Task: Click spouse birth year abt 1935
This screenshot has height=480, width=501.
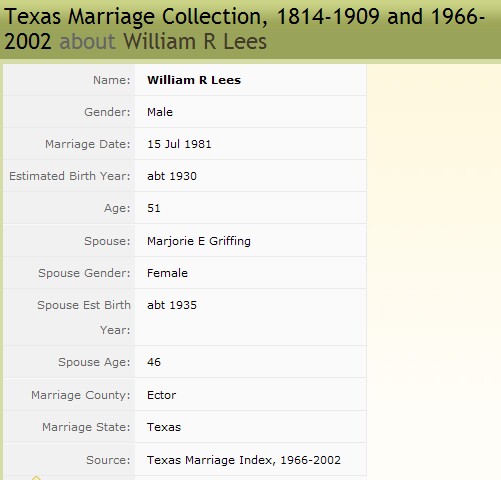Action: (x=172, y=305)
